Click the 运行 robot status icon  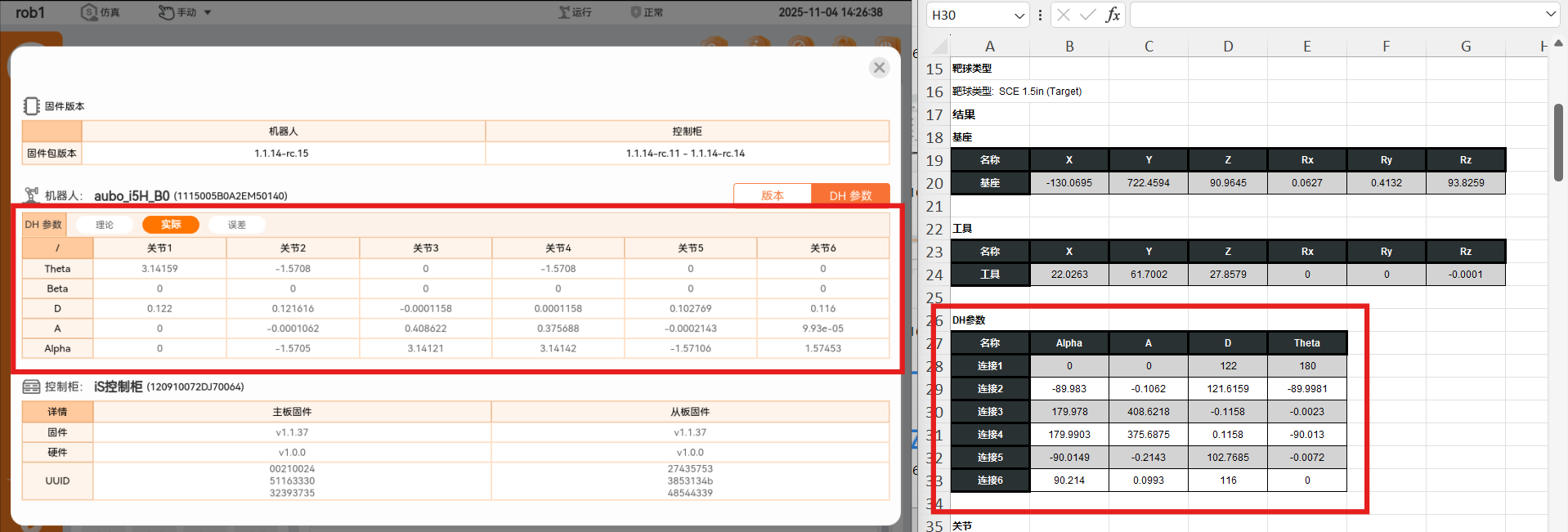pyautogui.click(x=564, y=12)
